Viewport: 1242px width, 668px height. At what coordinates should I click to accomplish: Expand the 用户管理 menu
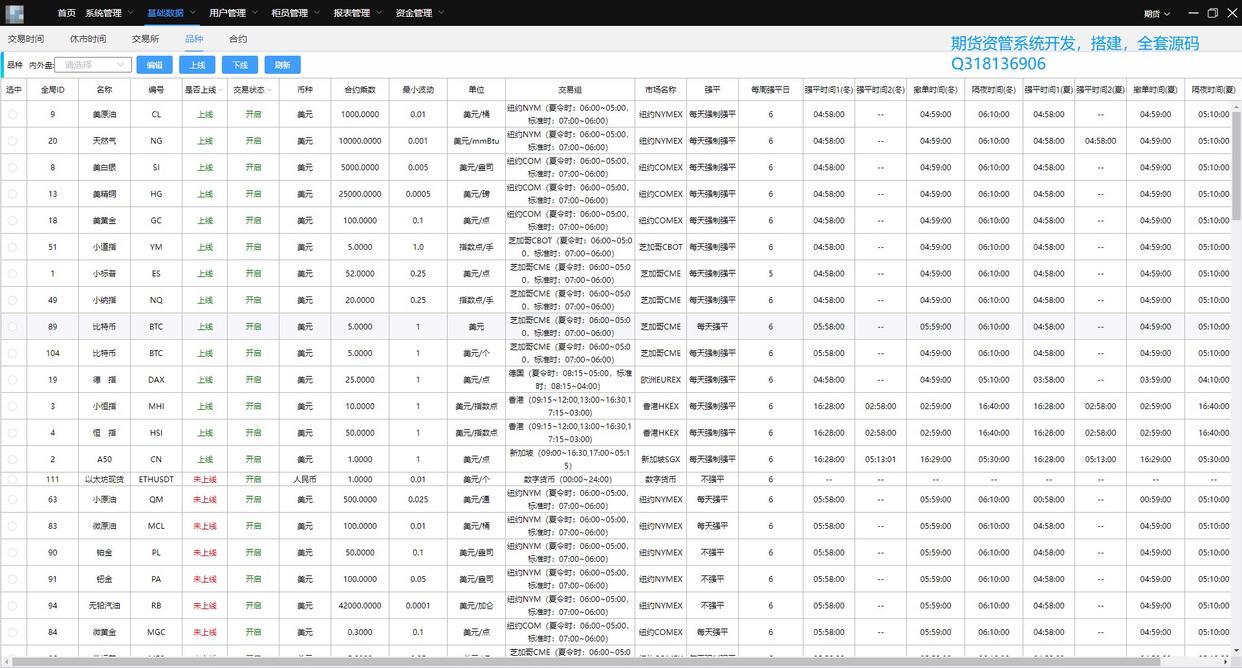tap(233, 13)
